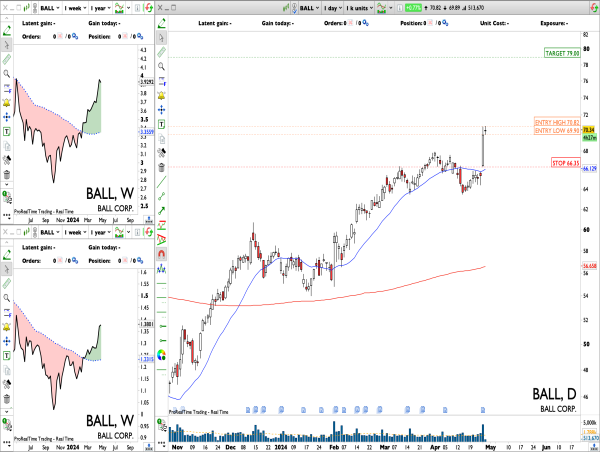Viewport: 600px width, 452px height.
Task: Click the indicators chart icon in daily toolbar
Action: pyautogui.click(x=381, y=8)
